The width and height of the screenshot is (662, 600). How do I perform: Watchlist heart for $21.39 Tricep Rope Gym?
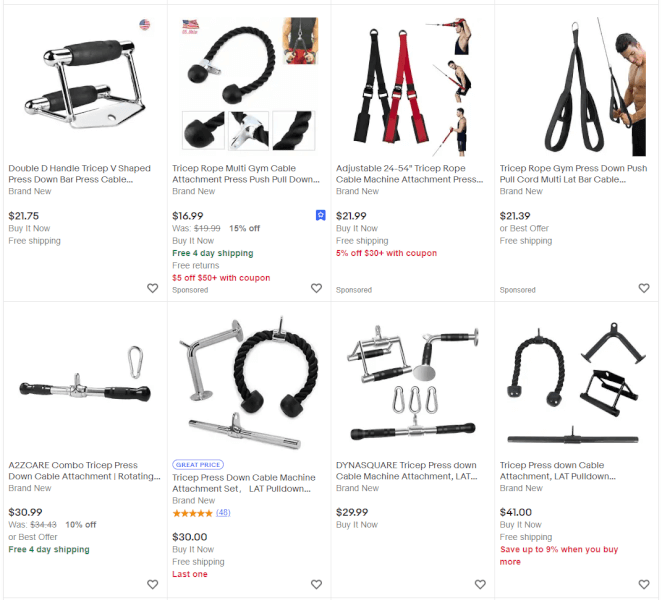coord(644,288)
